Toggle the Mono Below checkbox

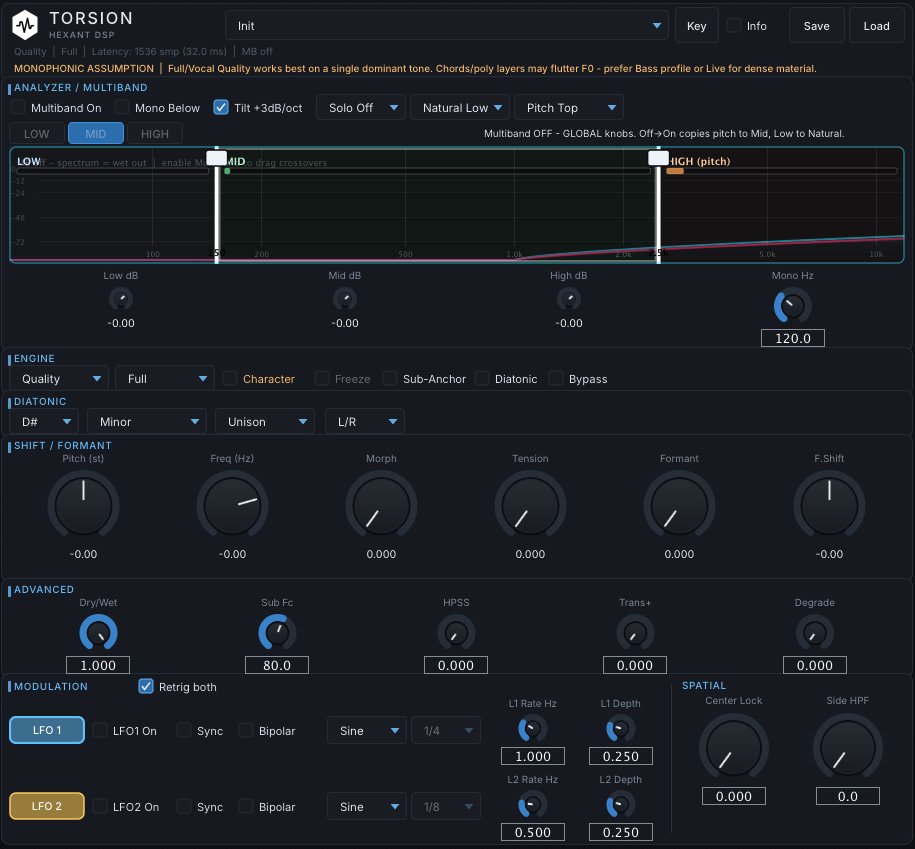(122, 107)
